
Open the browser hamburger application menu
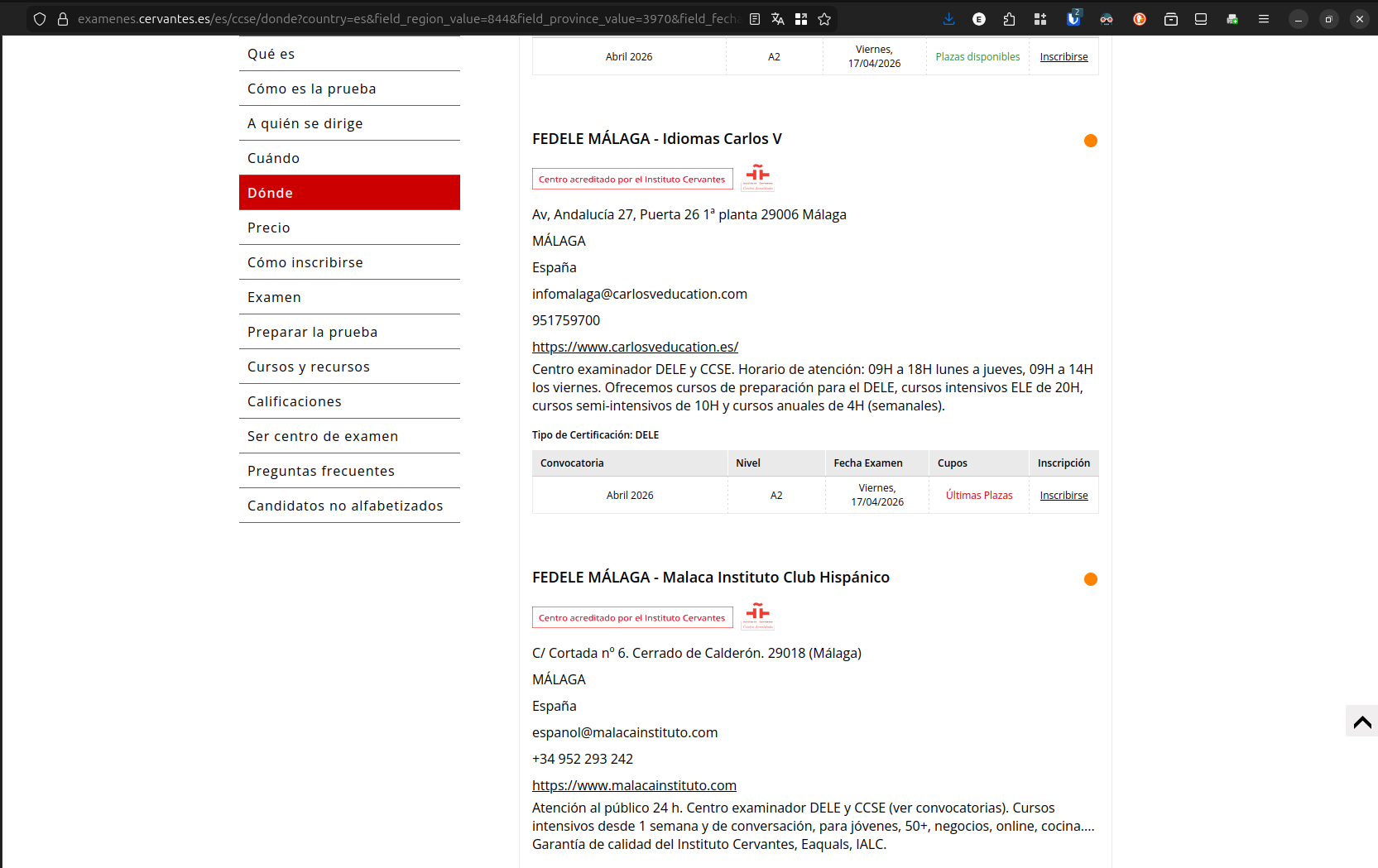(1264, 19)
